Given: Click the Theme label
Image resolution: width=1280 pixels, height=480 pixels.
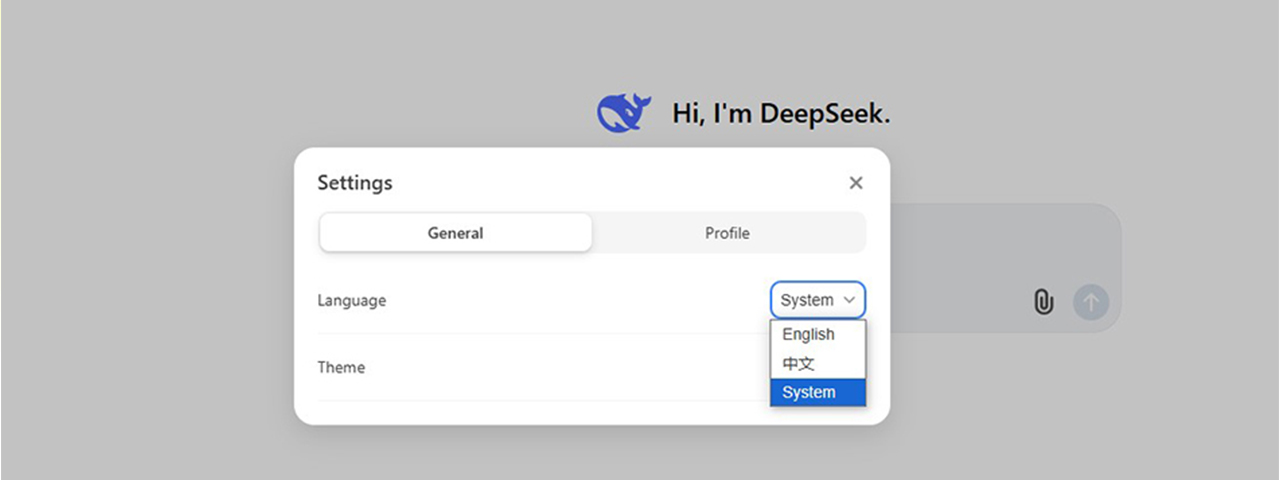Looking at the screenshot, I should (341, 367).
